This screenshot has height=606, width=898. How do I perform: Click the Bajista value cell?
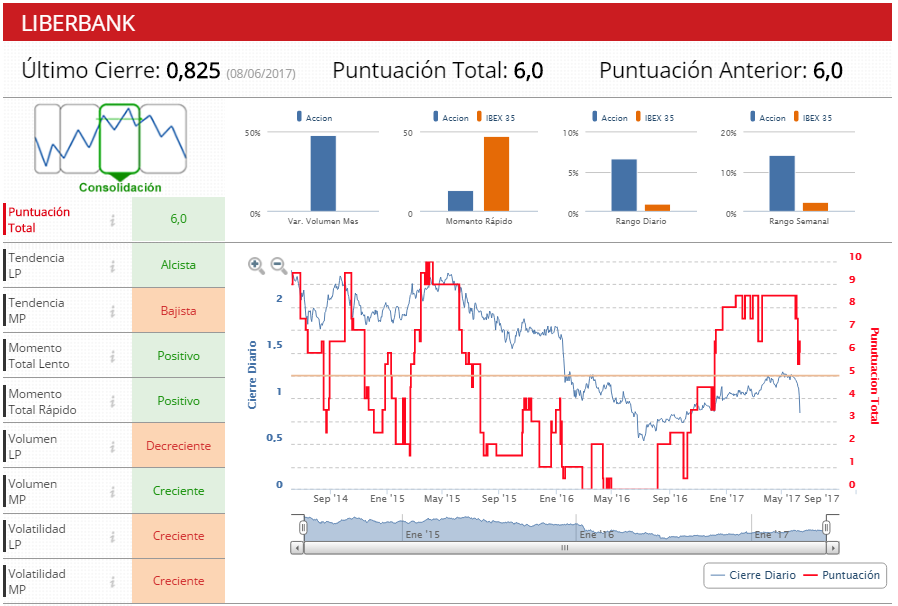click(x=178, y=311)
